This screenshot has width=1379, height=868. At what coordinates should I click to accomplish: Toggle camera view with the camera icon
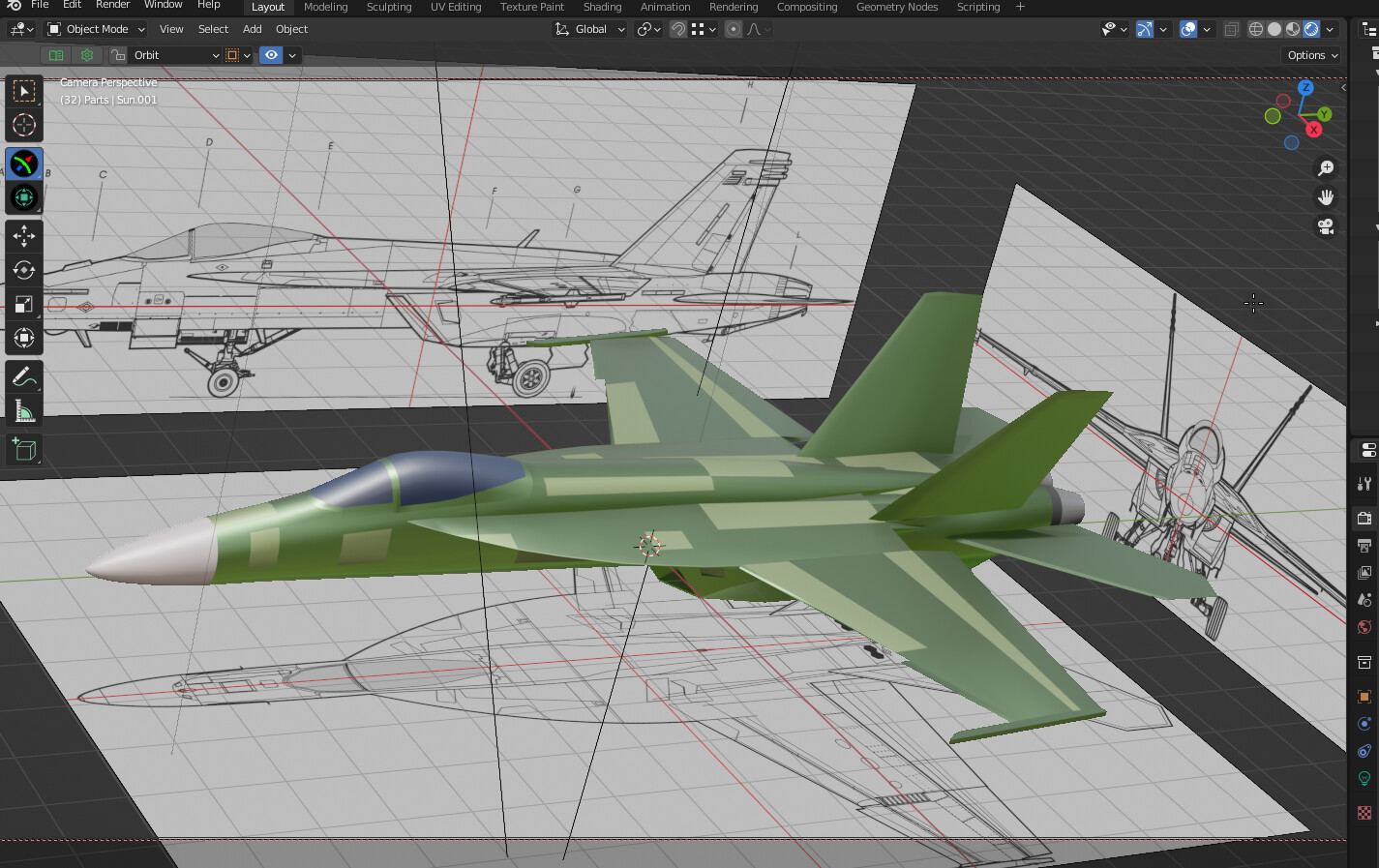point(1326,226)
